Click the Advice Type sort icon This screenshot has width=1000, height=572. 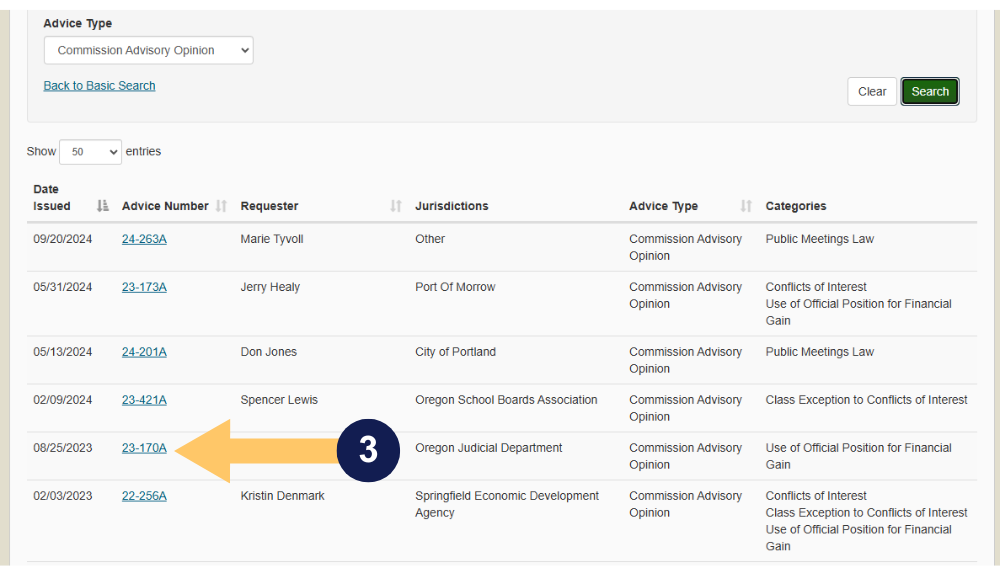click(746, 206)
